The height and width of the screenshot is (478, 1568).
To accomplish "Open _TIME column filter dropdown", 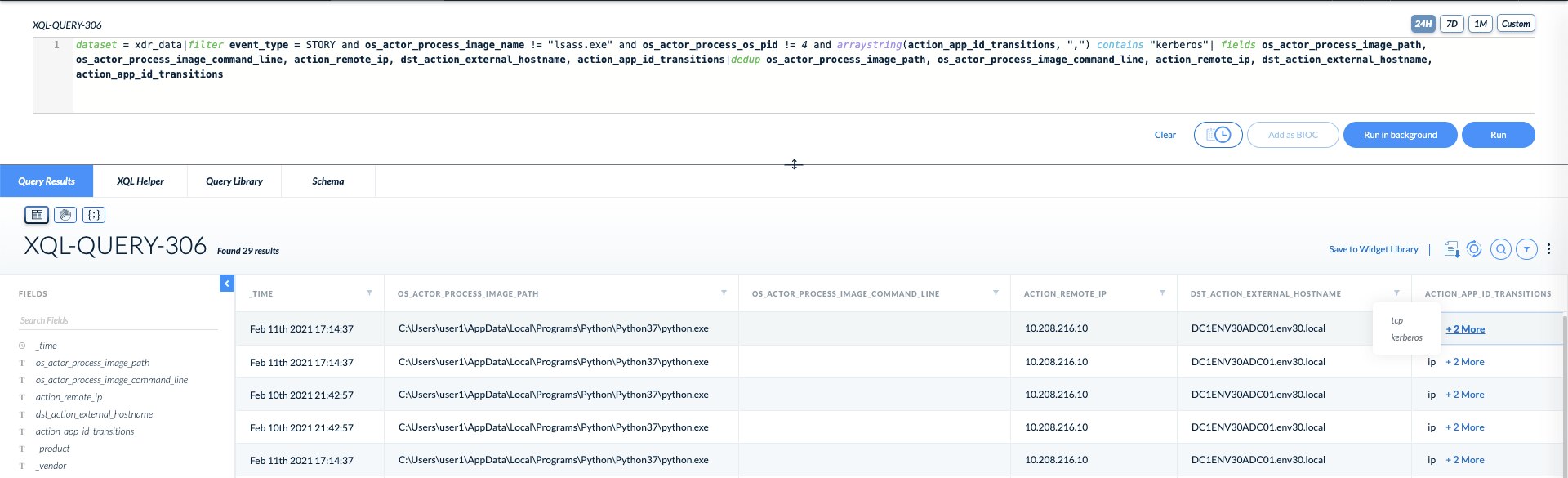I will tap(369, 293).
